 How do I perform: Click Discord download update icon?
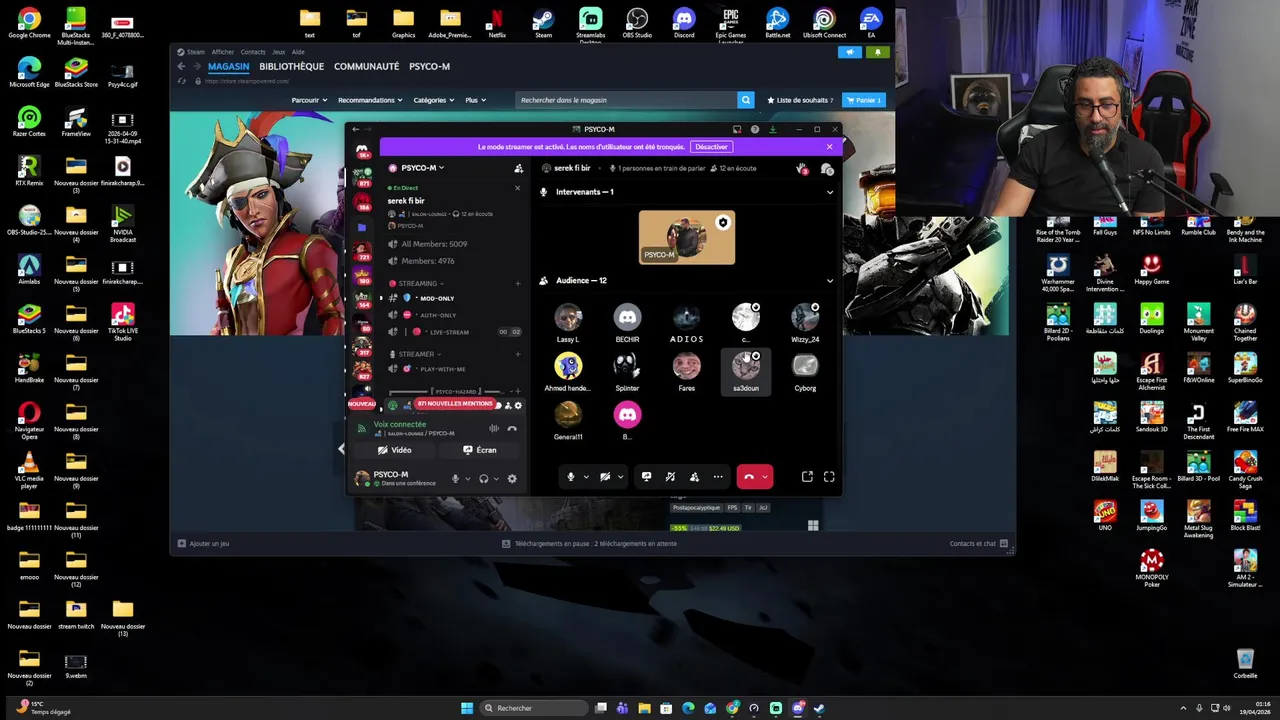772,129
